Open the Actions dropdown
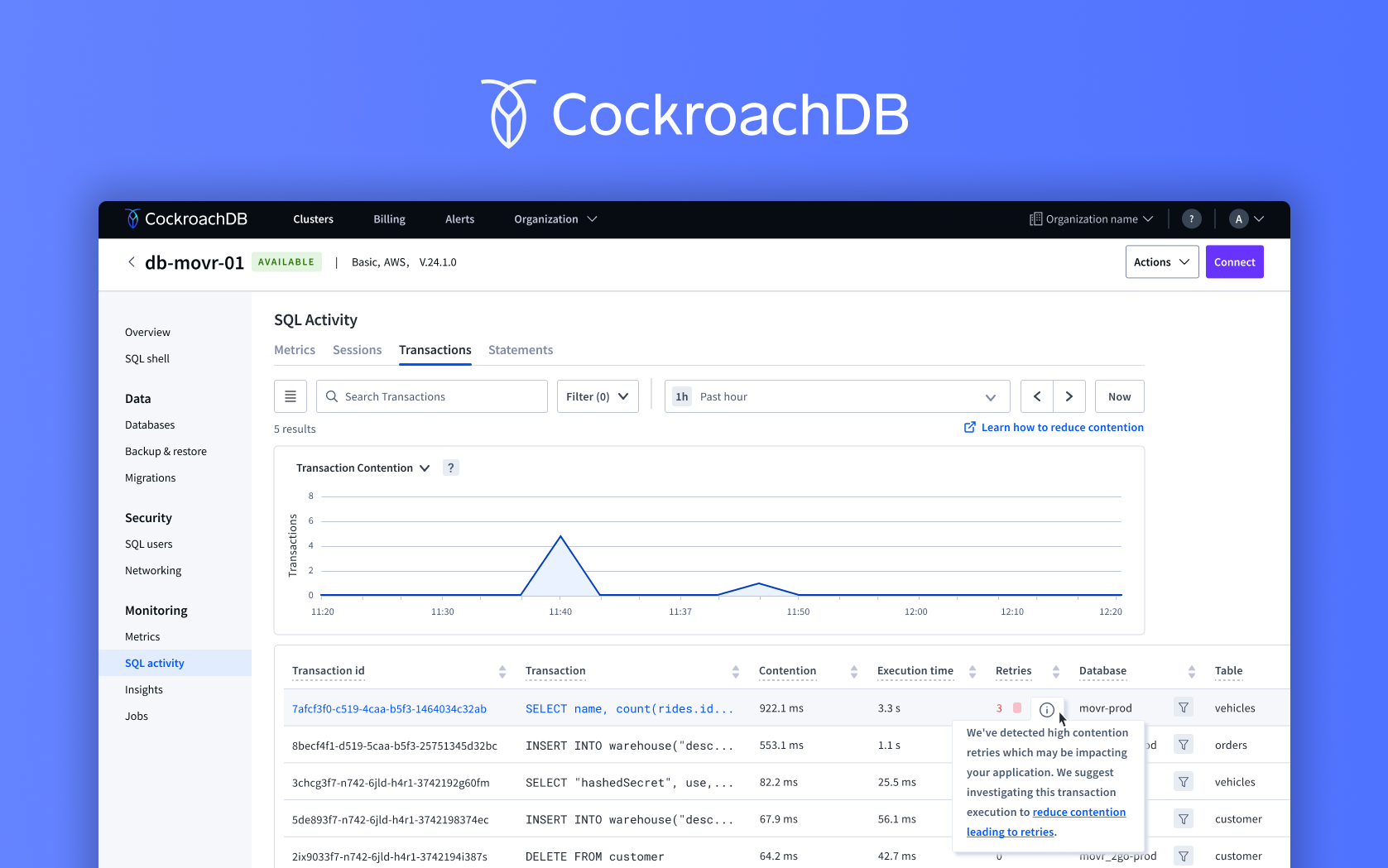The width and height of the screenshot is (1388, 868). 1162,262
